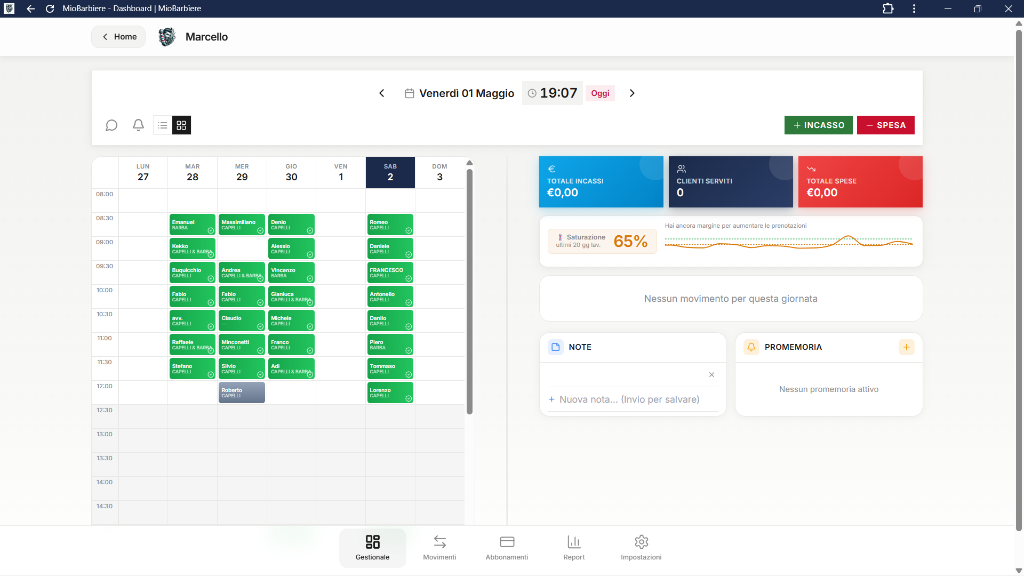Go to the previous day arrow

[x=382, y=93]
